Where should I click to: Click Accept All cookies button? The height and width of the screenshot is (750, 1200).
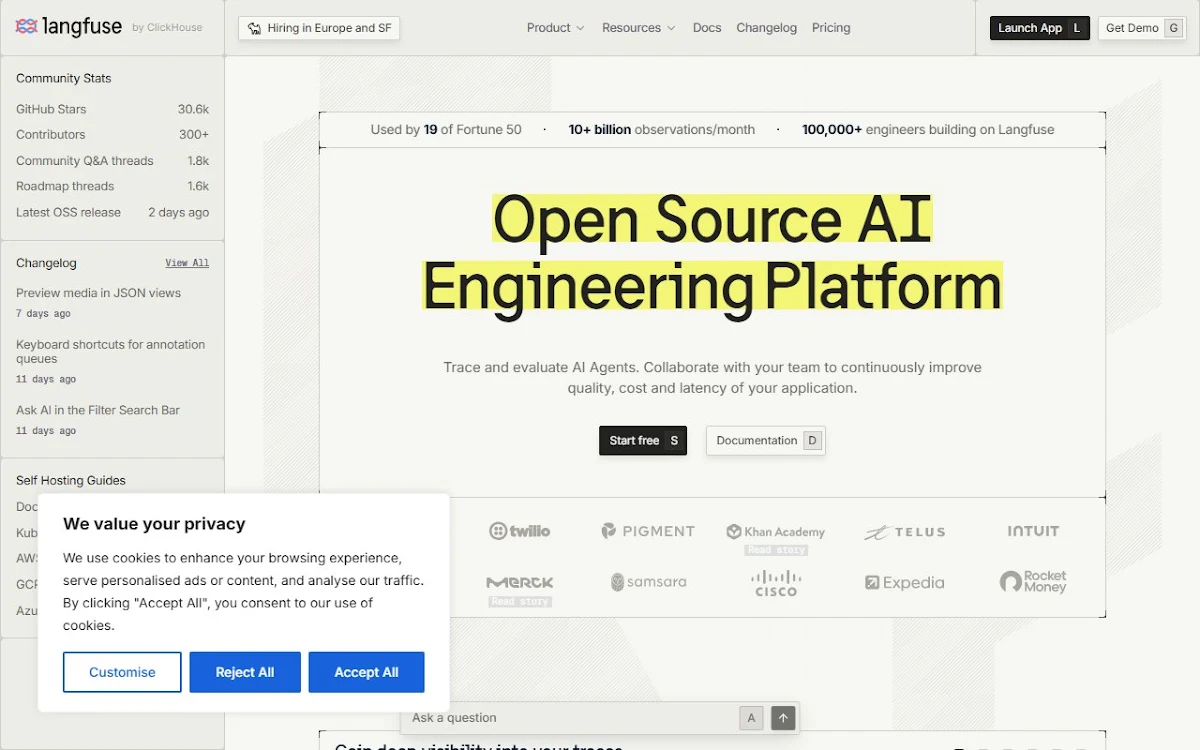coord(366,672)
